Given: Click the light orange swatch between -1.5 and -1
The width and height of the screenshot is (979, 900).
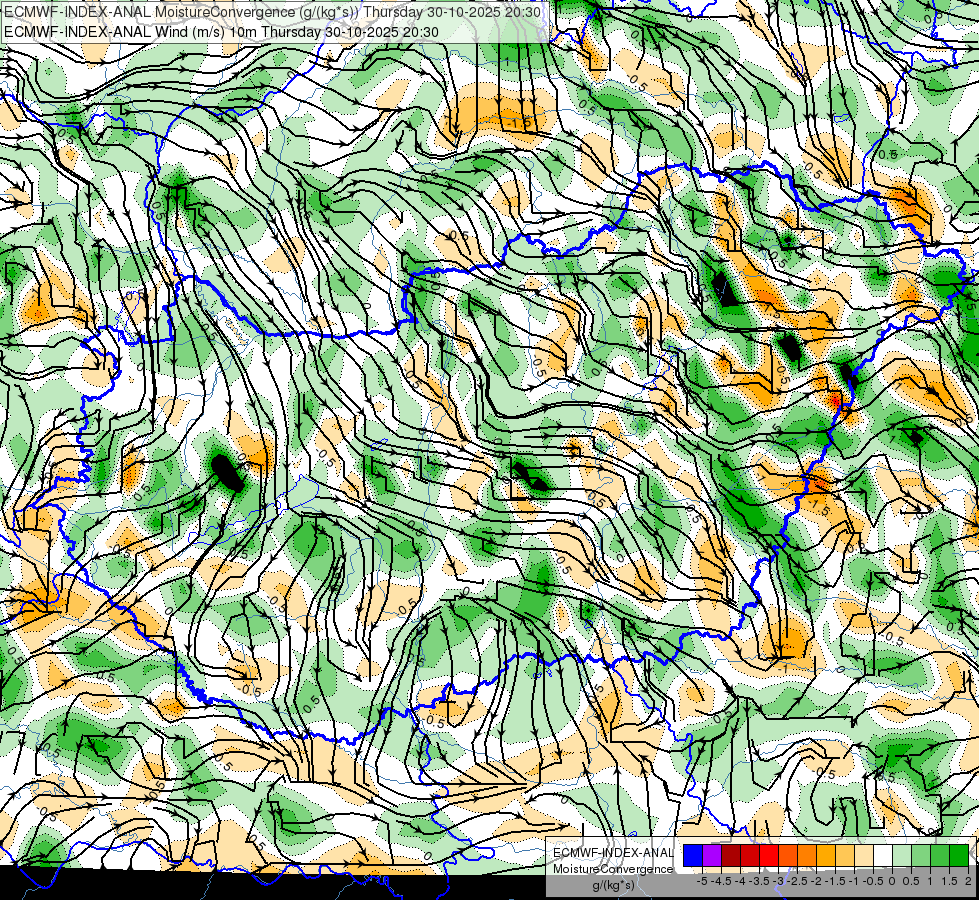Looking at the screenshot, I should (845, 856).
